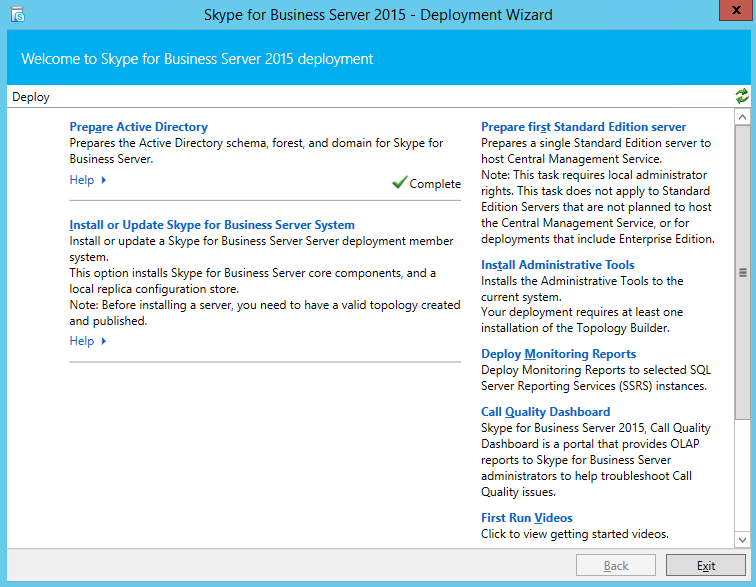This screenshot has width=756, height=587.
Task: View First Run Videos
Action: [x=526, y=518]
